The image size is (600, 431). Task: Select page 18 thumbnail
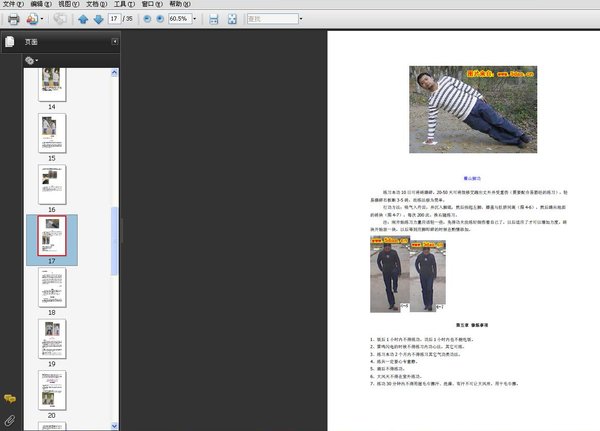tap(52, 287)
